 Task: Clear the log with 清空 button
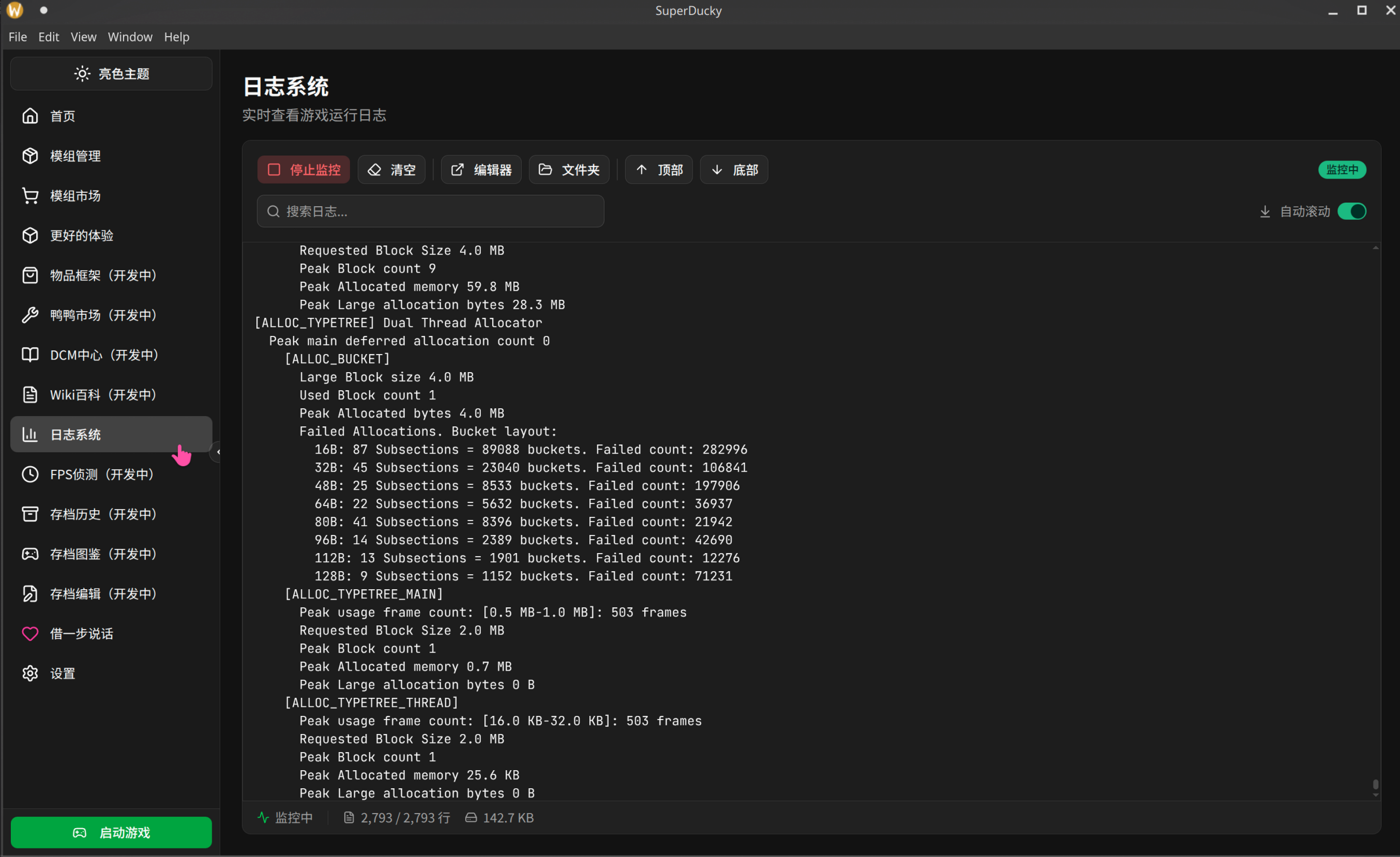[392, 170]
